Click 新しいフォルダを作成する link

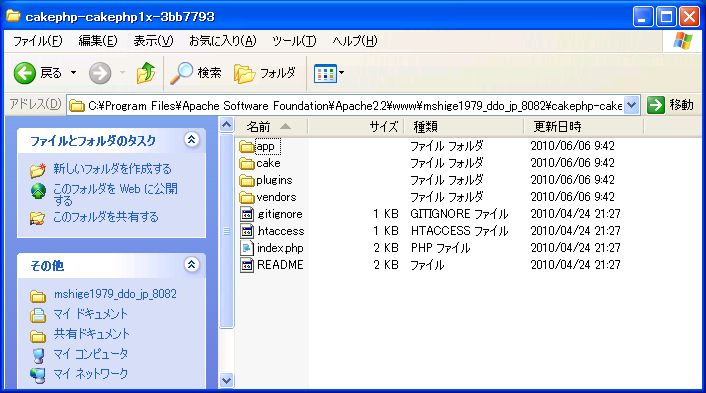113,169
